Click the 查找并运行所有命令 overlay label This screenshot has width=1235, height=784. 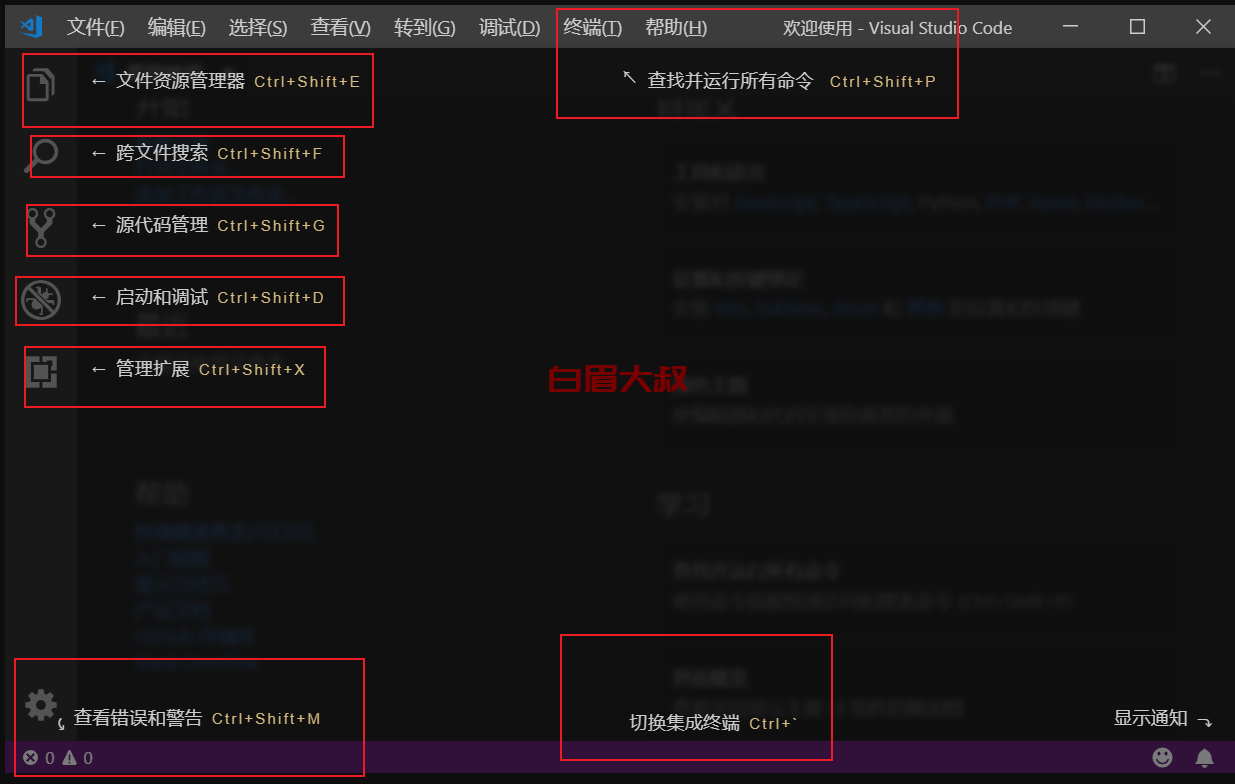(x=731, y=81)
